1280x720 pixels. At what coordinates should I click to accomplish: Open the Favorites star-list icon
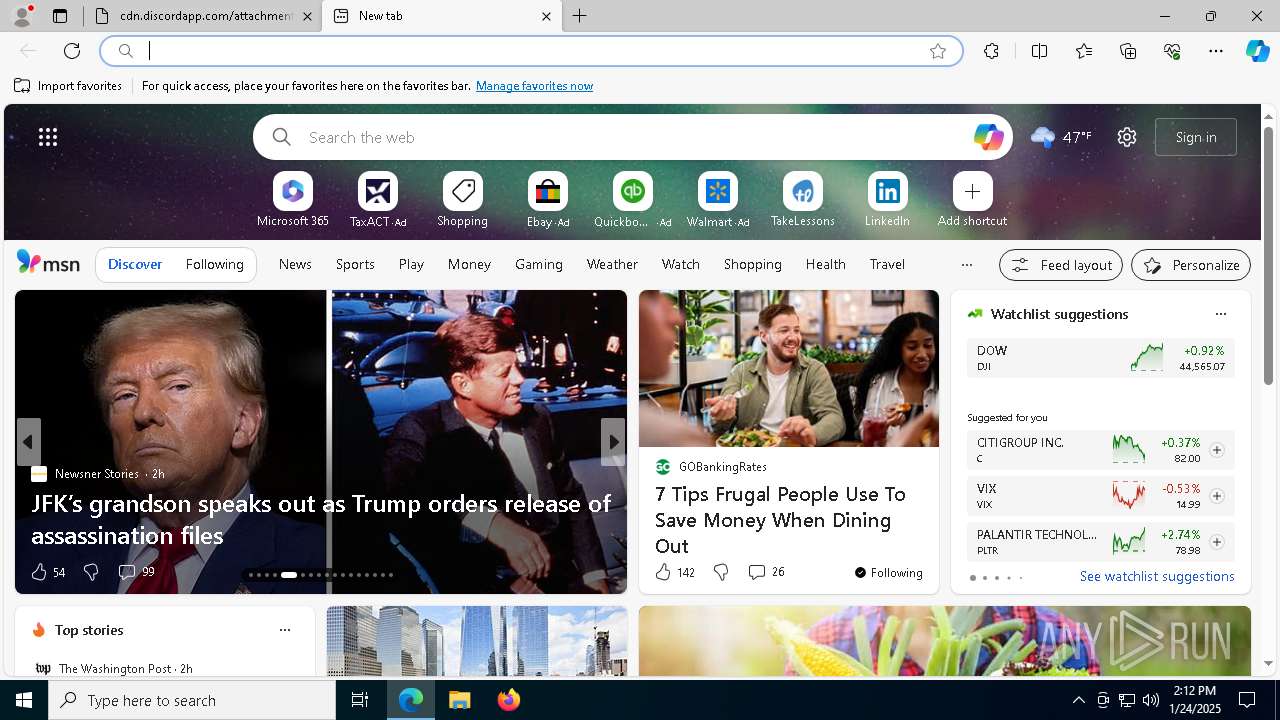[x=1084, y=51]
